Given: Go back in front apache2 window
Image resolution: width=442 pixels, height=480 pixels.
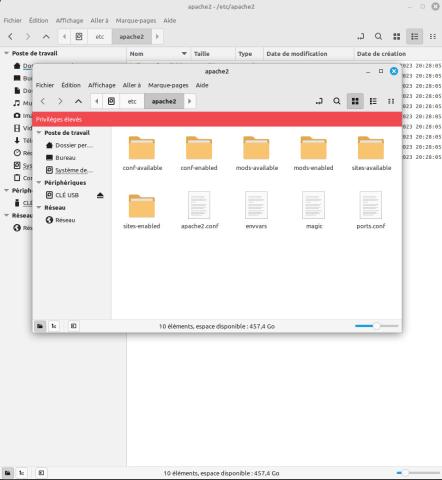Looking at the screenshot, I should tap(43, 101).
